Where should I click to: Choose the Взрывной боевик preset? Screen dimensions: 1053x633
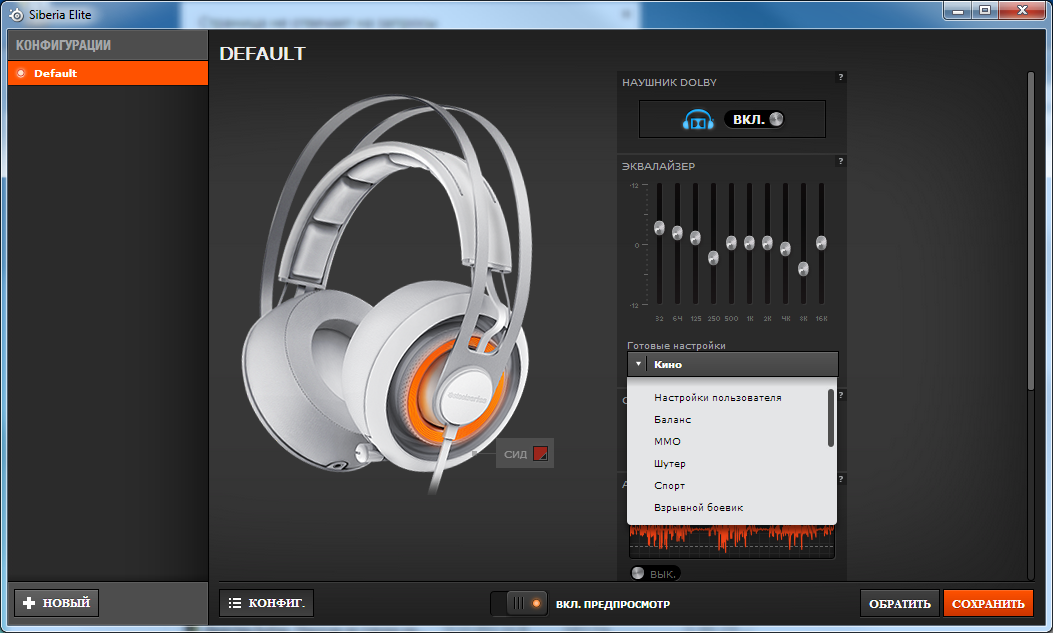[698, 507]
